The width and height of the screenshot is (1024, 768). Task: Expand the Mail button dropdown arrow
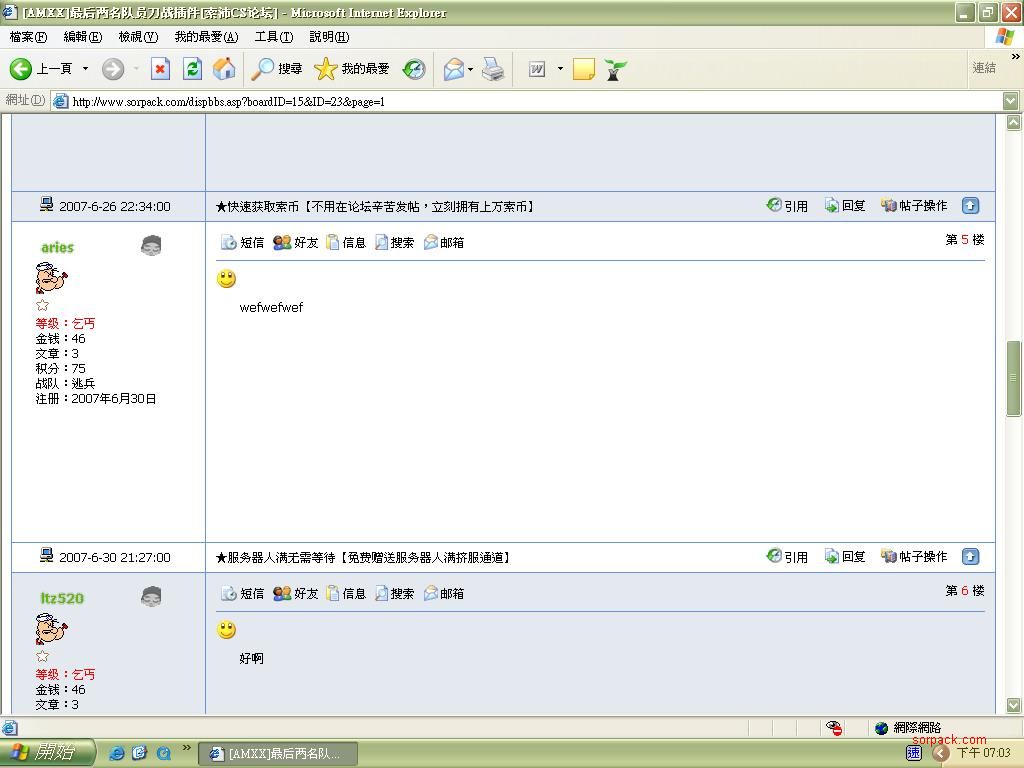[470, 69]
